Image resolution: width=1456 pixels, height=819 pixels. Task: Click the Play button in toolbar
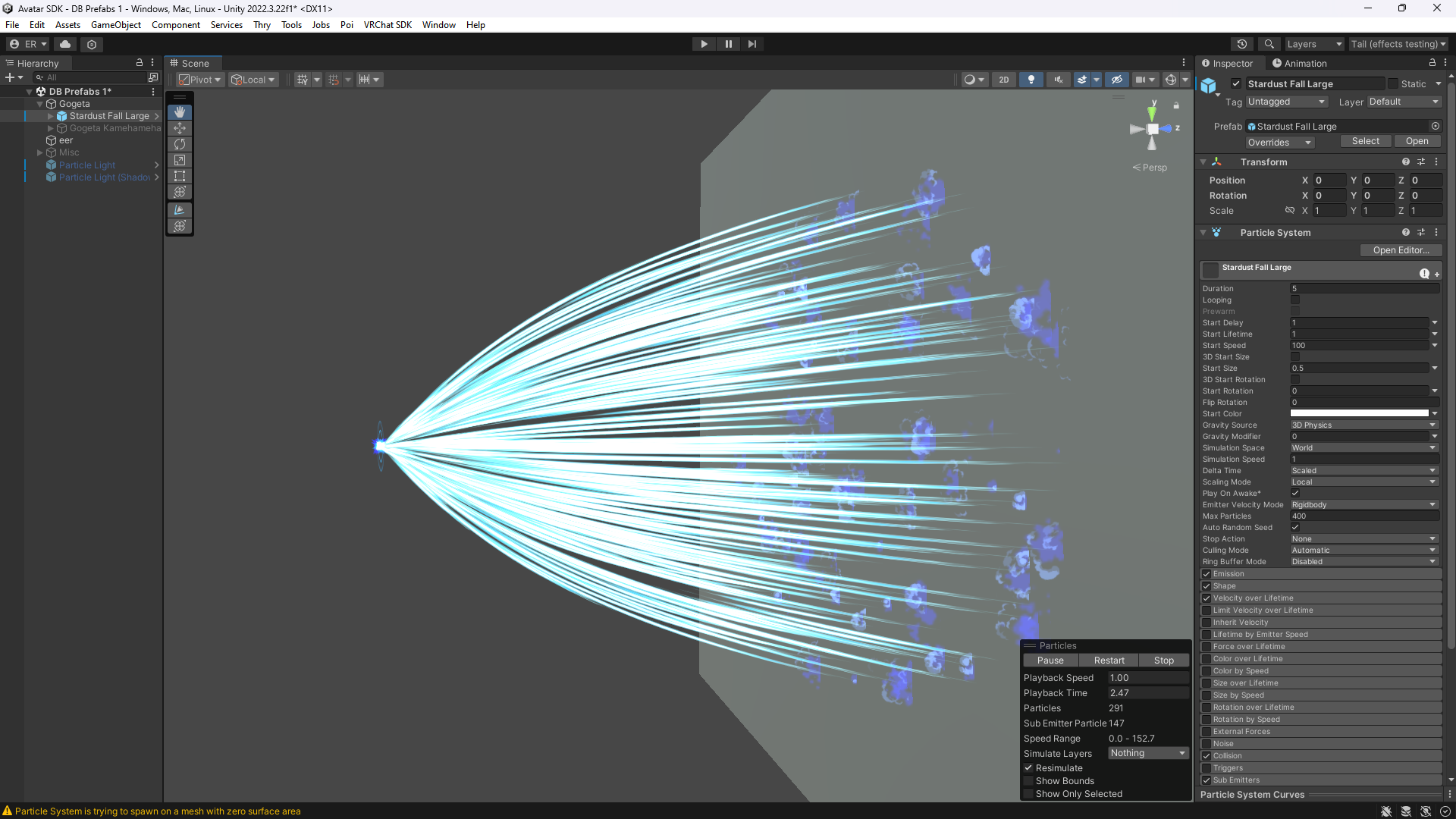704,44
